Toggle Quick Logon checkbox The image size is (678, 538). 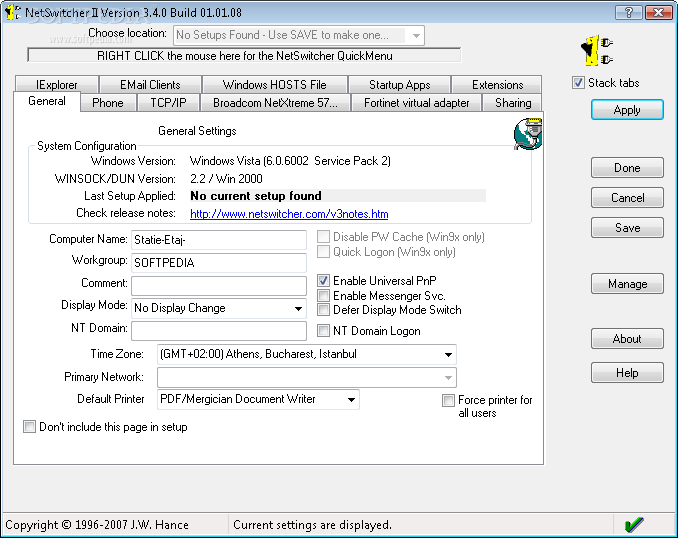[323, 252]
